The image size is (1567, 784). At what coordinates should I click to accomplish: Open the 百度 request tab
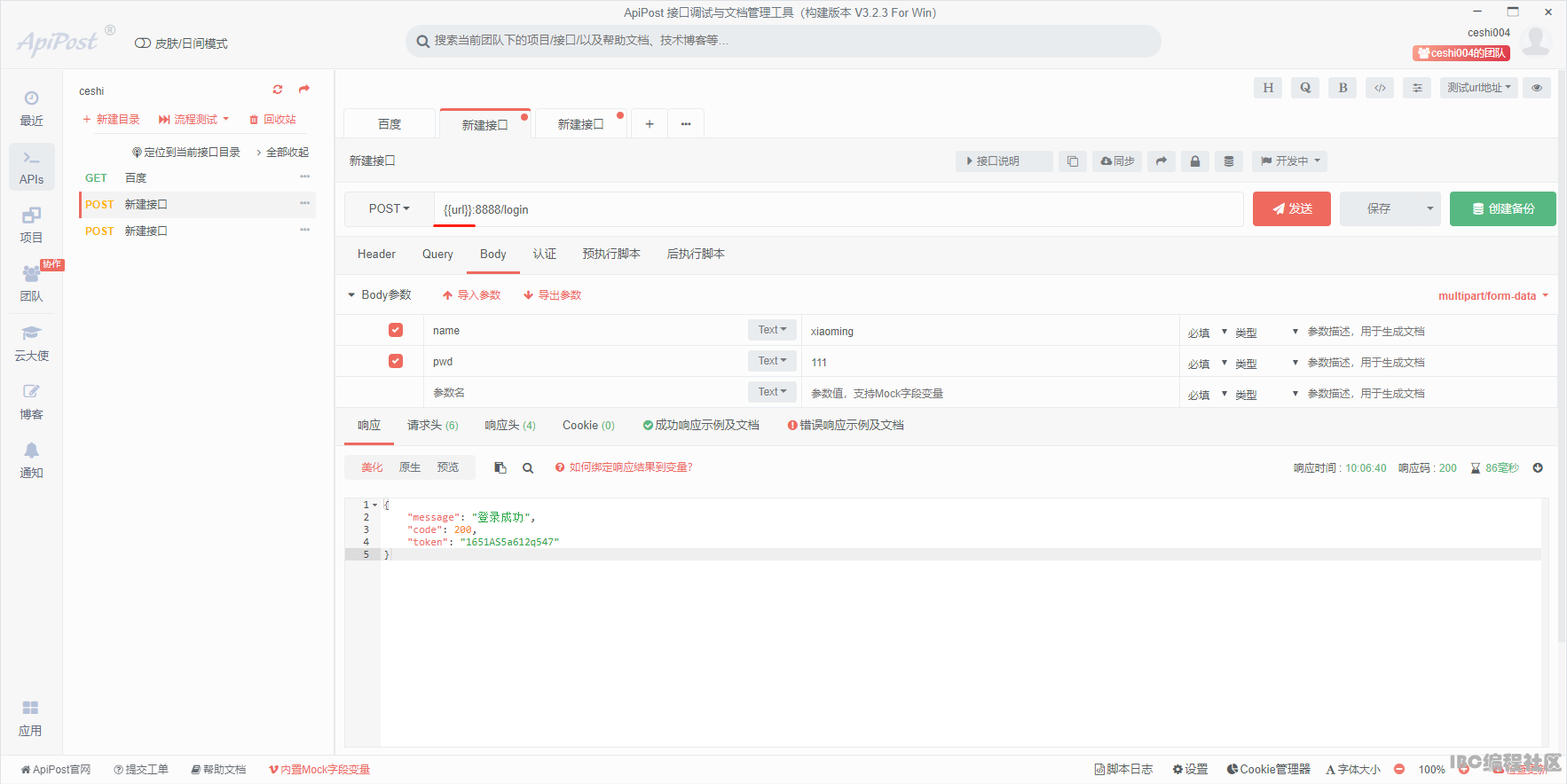[390, 124]
